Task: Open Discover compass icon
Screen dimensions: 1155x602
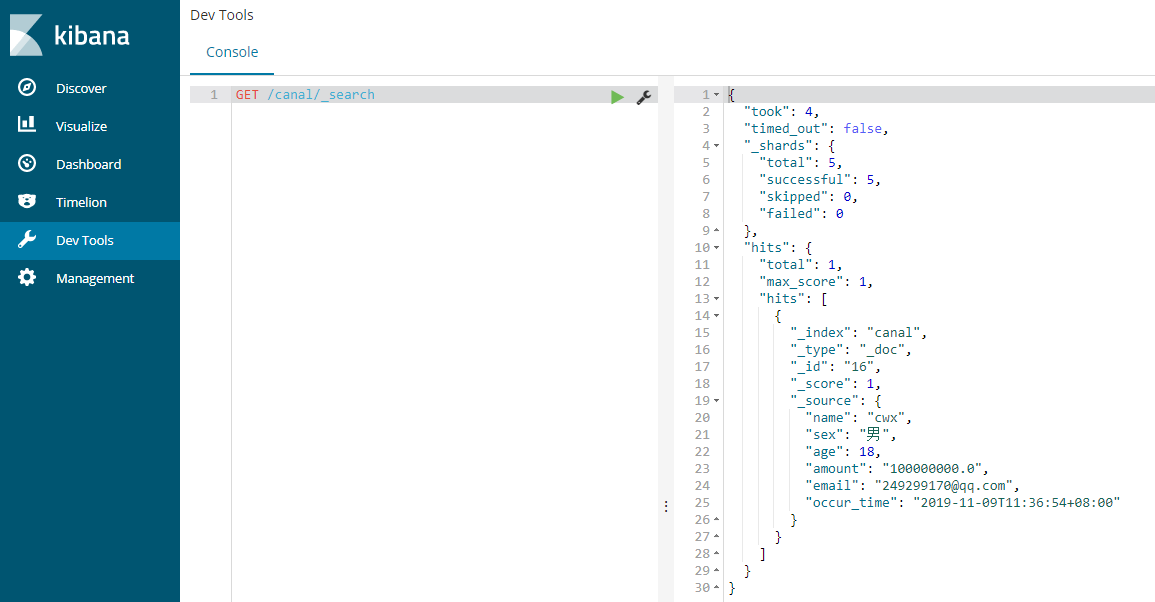Action: 27,88
